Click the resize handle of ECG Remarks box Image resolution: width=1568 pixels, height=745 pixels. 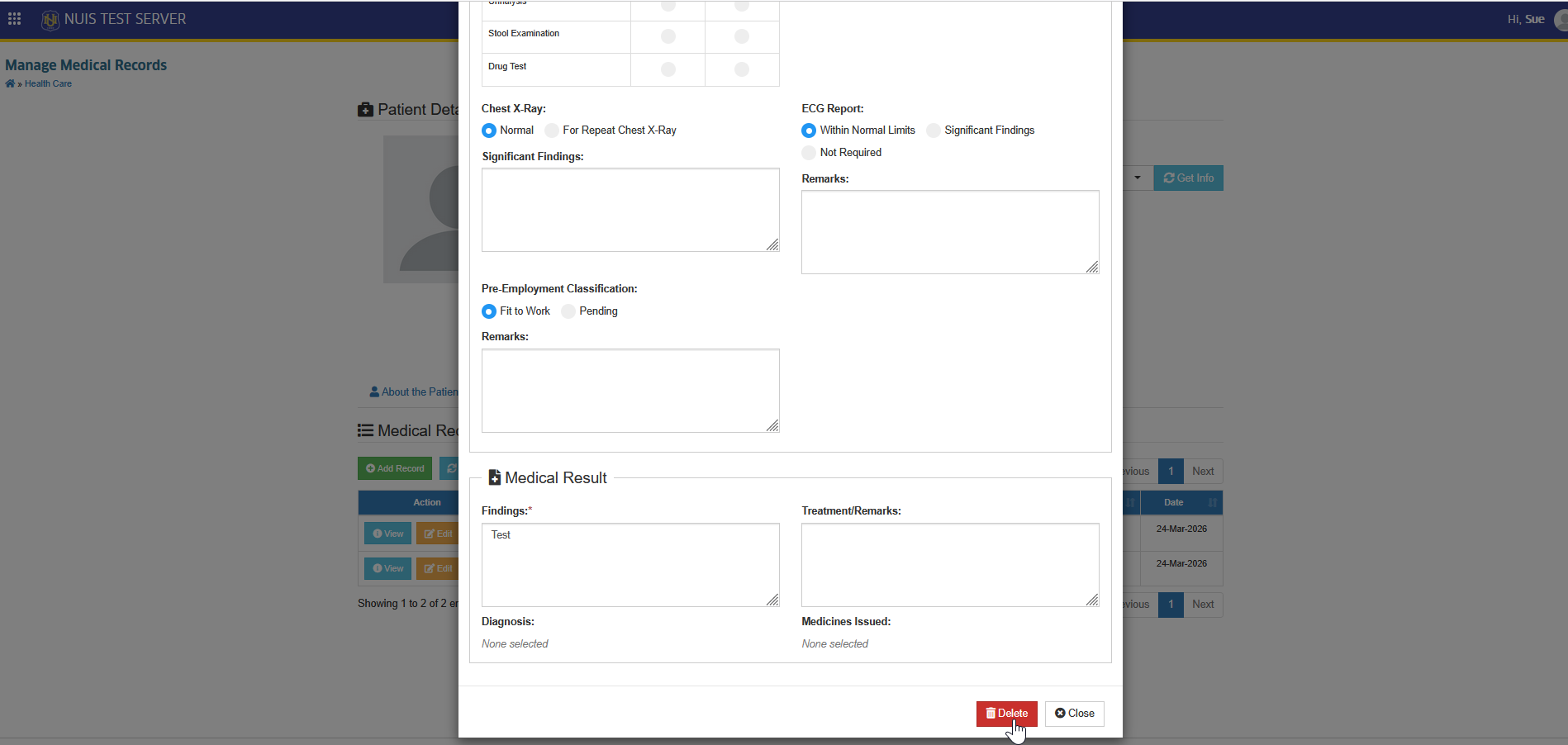(x=1092, y=267)
